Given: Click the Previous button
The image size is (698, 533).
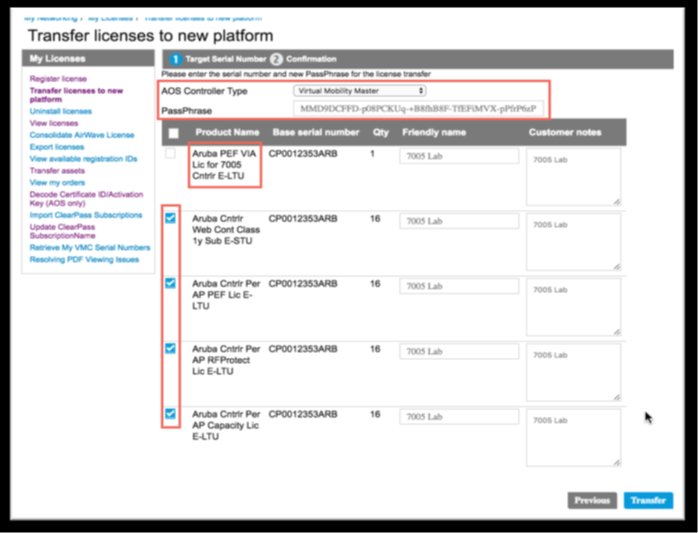Looking at the screenshot, I should click(x=592, y=500).
